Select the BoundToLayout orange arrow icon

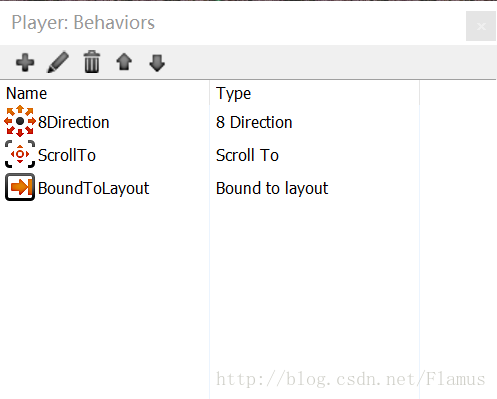click(20, 187)
